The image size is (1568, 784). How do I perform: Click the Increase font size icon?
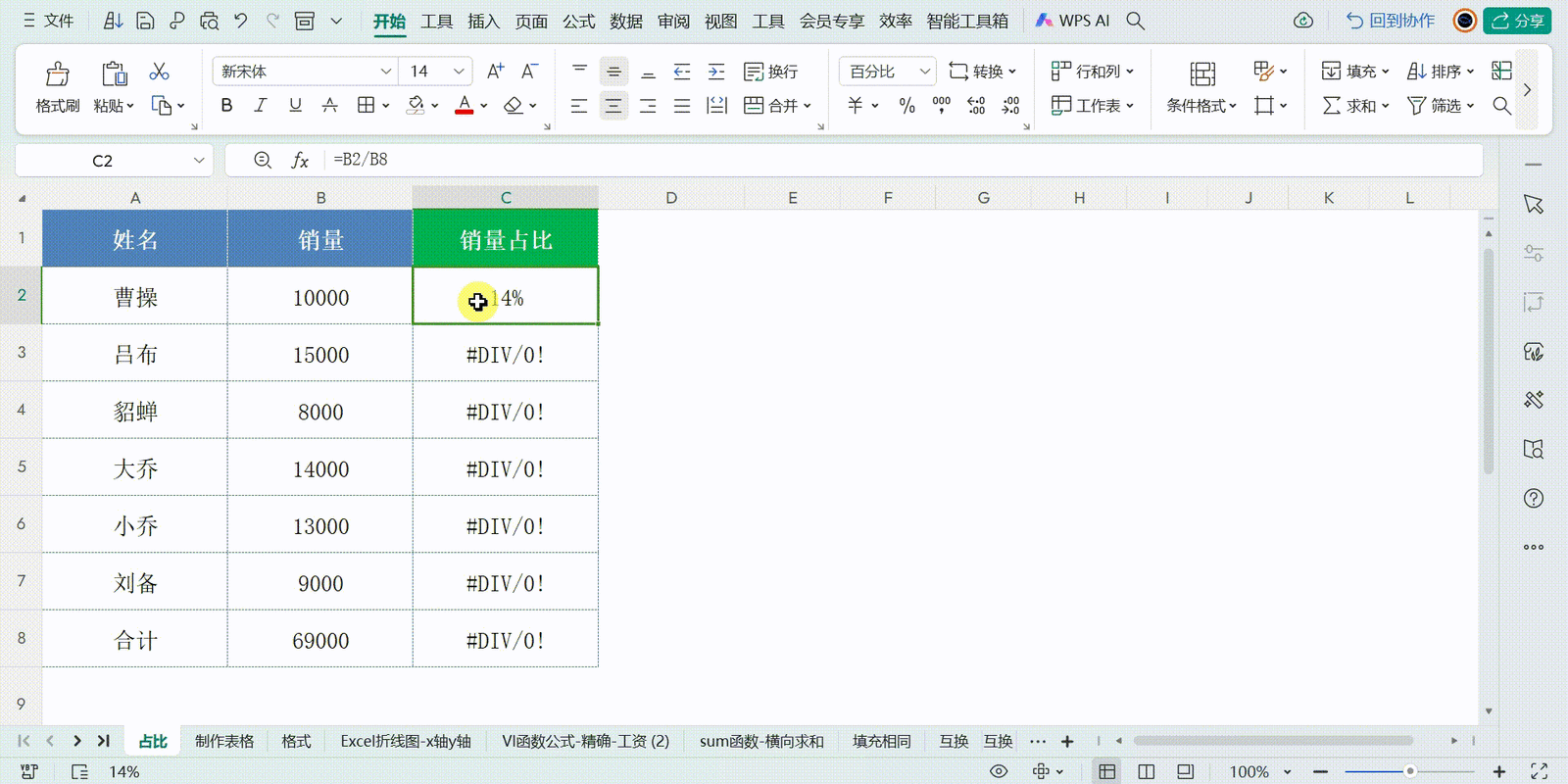click(495, 71)
